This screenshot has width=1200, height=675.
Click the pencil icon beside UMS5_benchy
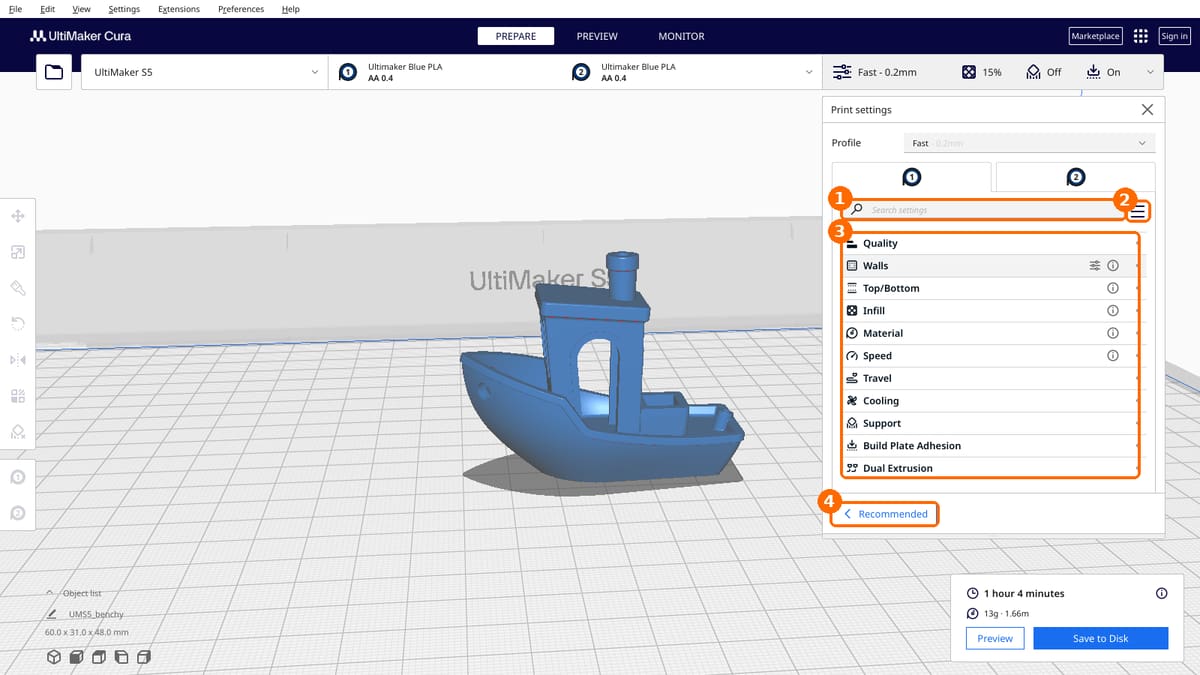point(52,614)
